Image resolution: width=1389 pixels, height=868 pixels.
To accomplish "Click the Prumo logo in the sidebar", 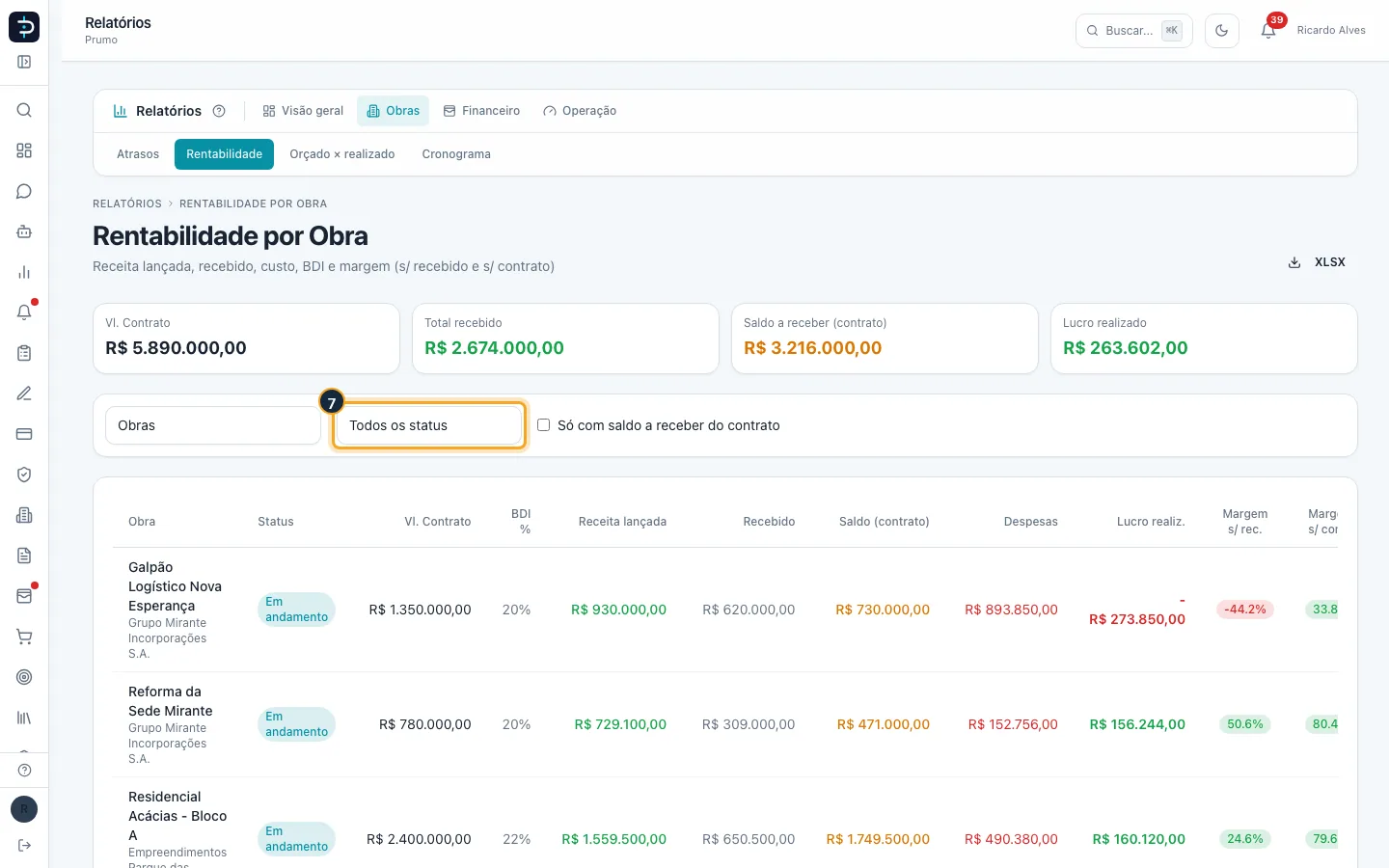I will [24, 27].
